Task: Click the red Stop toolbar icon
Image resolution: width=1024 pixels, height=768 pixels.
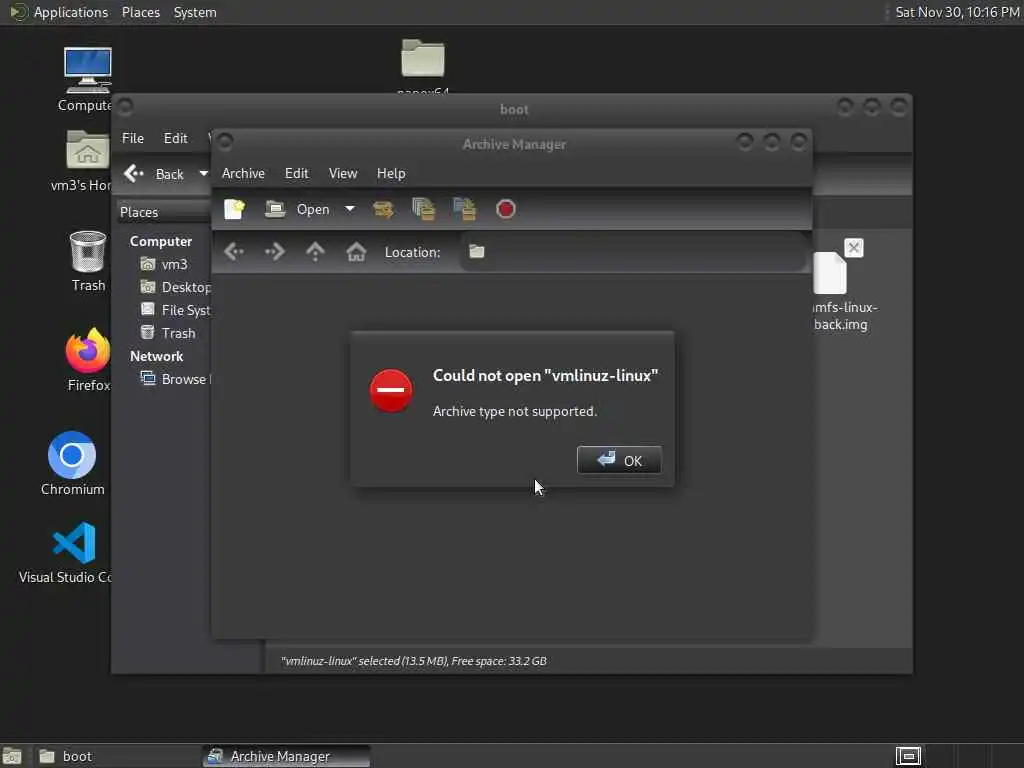Action: (x=505, y=209)
